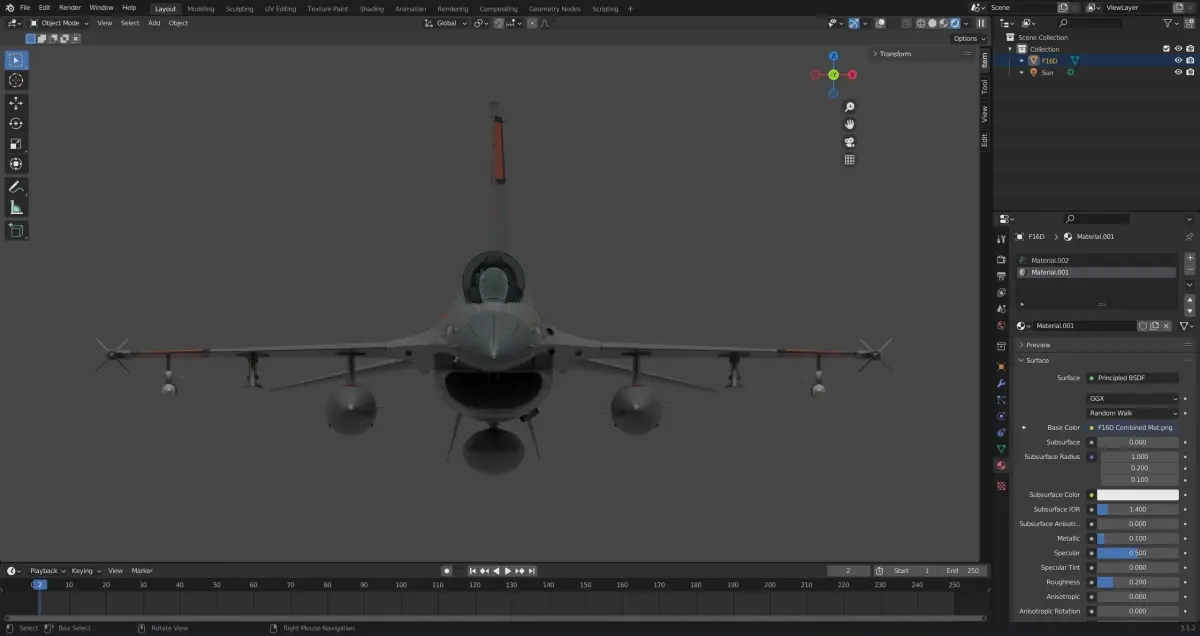Image resolution: width=1200 pixels, height=636 pixels.
Task: Switch to the Shading workspace tab
Action: coord(371,9)
